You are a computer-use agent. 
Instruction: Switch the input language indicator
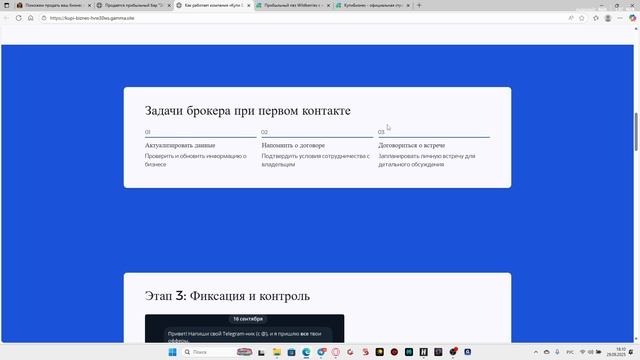point(570,352)
